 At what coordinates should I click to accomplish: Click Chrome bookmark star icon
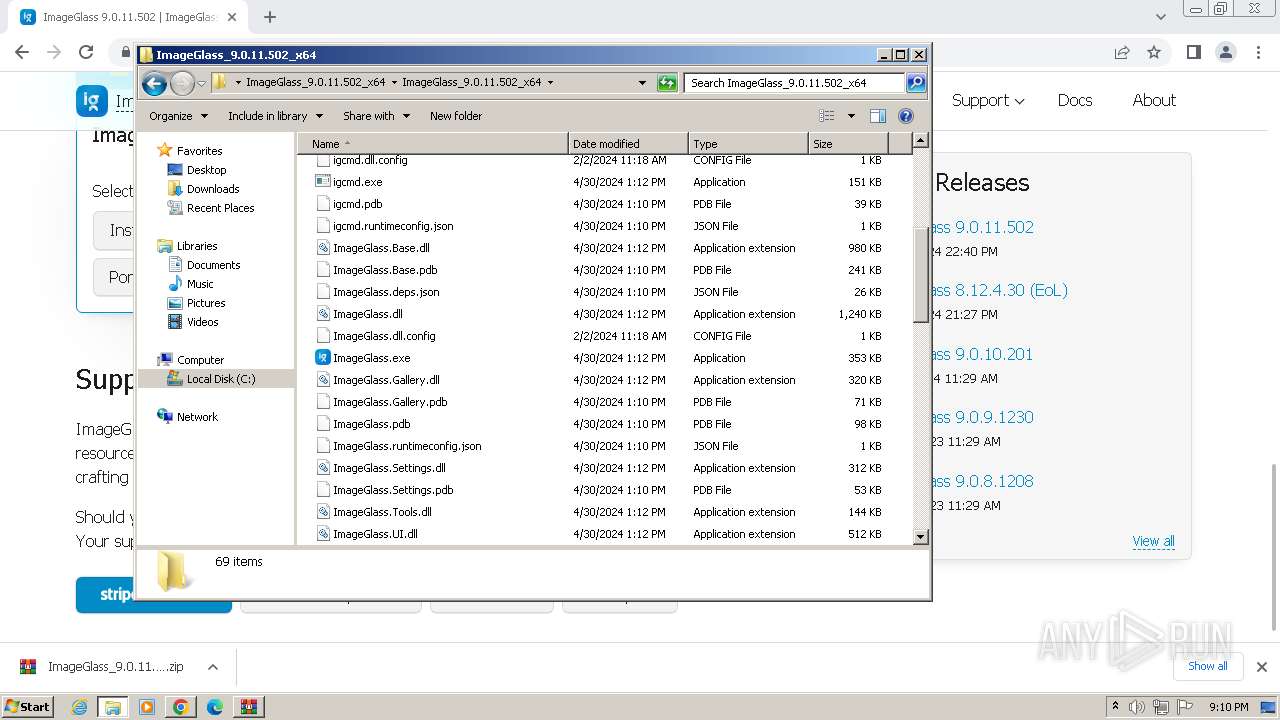click(x=1154, y=52)
